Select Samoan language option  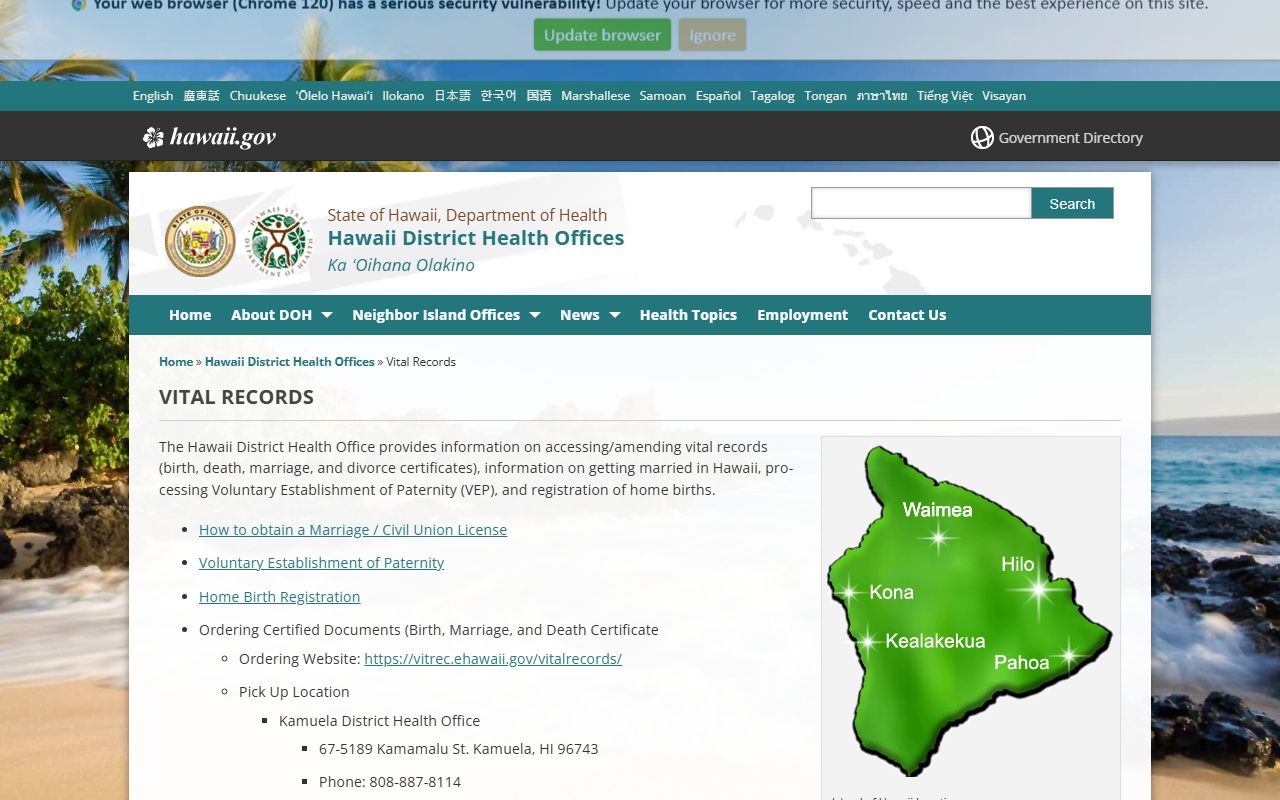point(663,96)
